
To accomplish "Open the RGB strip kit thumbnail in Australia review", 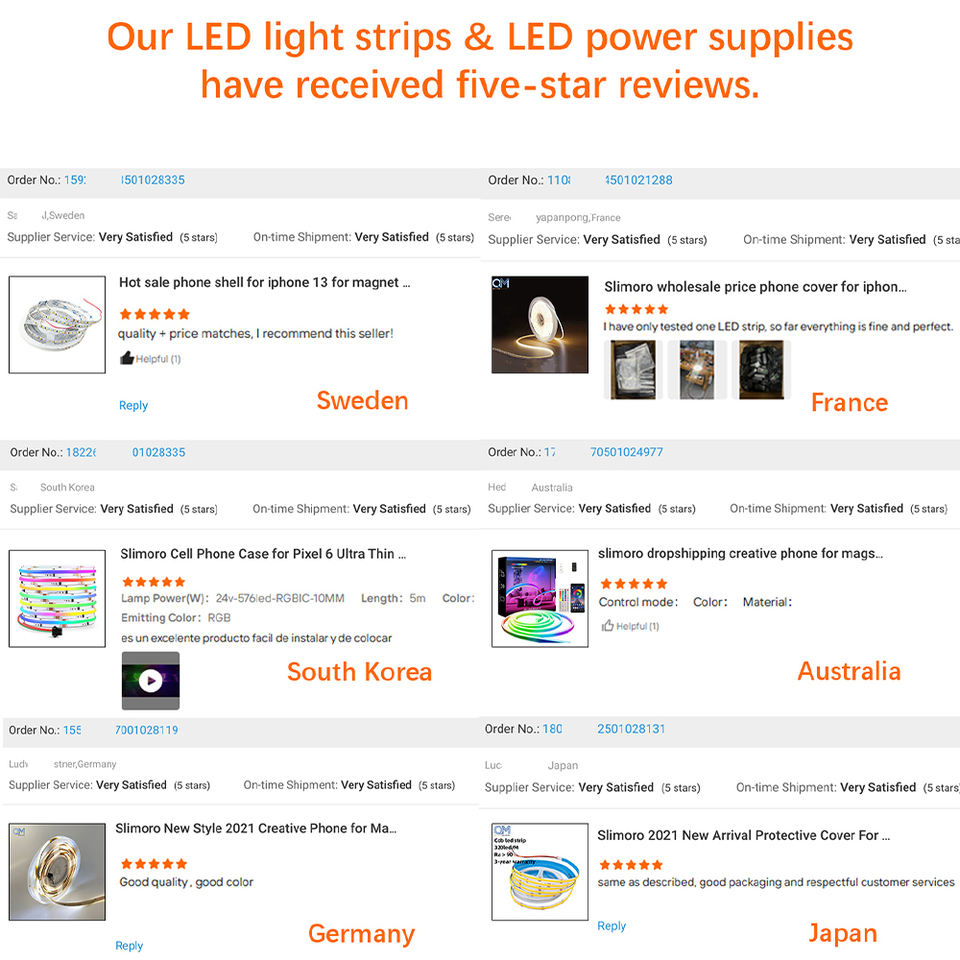I will click(539, 598).
